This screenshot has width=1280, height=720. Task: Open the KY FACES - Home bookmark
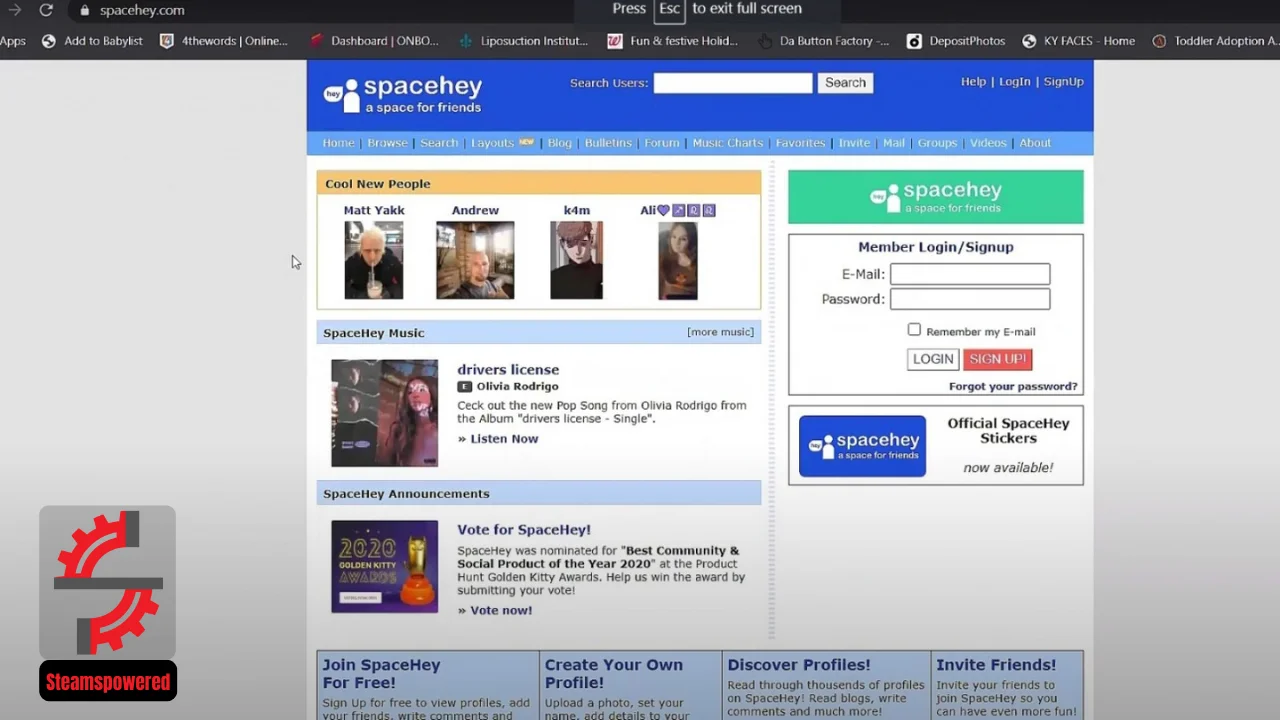pos(1078,41)
